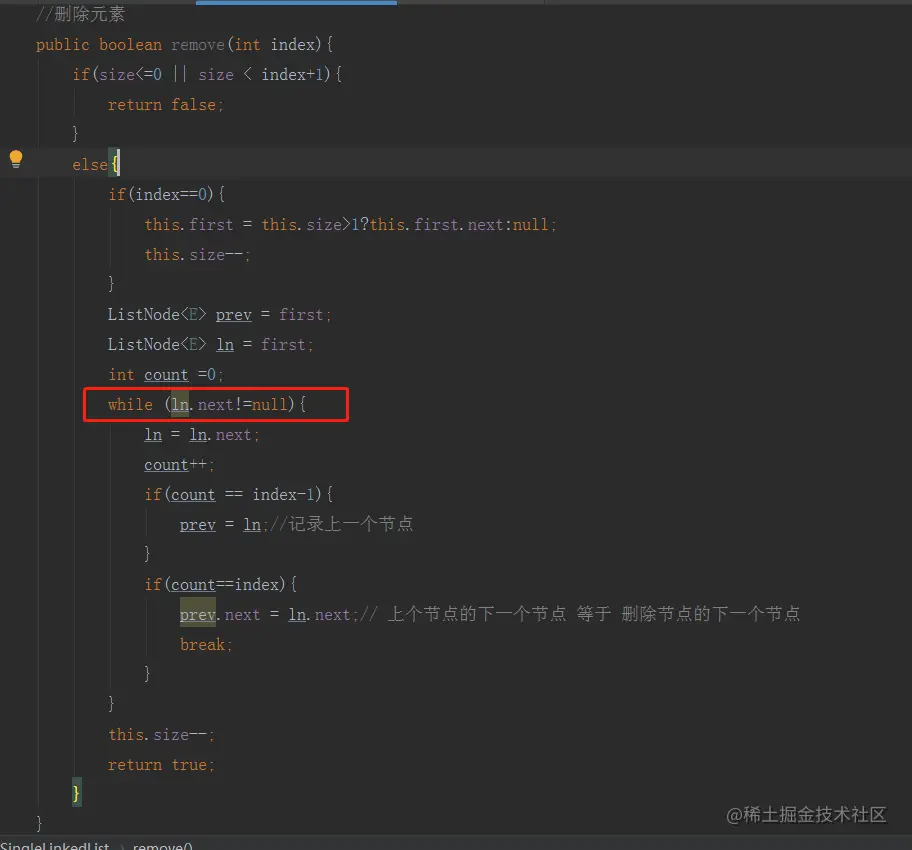Click the highlighted green closing brace of else

click(76, 792)
